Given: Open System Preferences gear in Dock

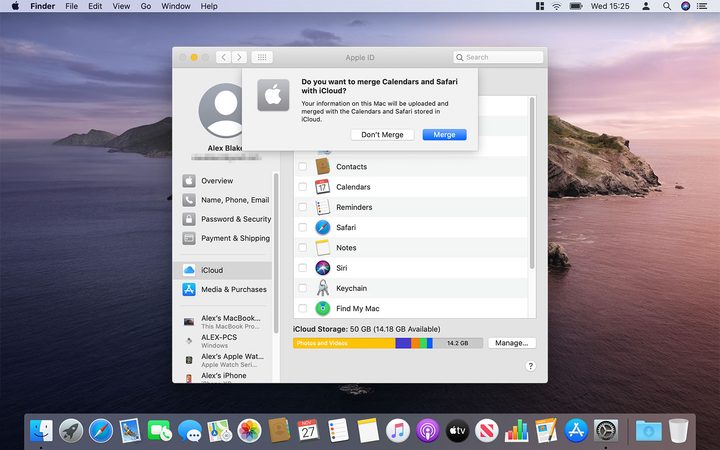Looking at the screenshot, I should 606,431.
